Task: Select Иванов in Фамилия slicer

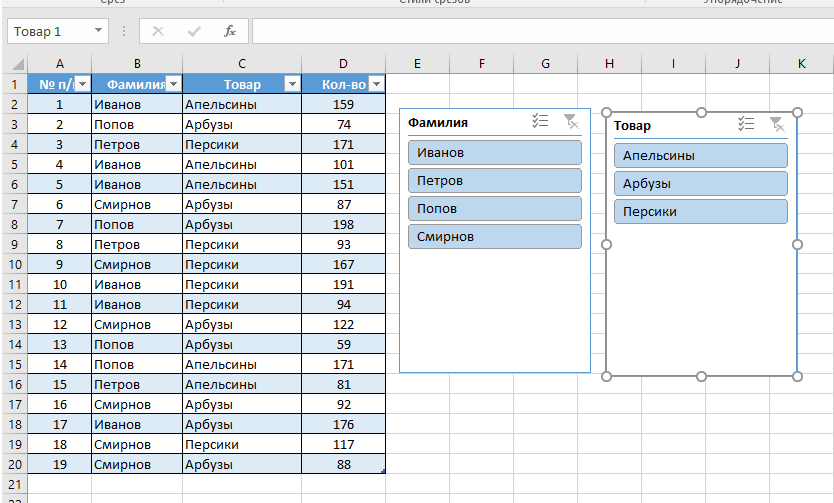Action: pos(495,153)
